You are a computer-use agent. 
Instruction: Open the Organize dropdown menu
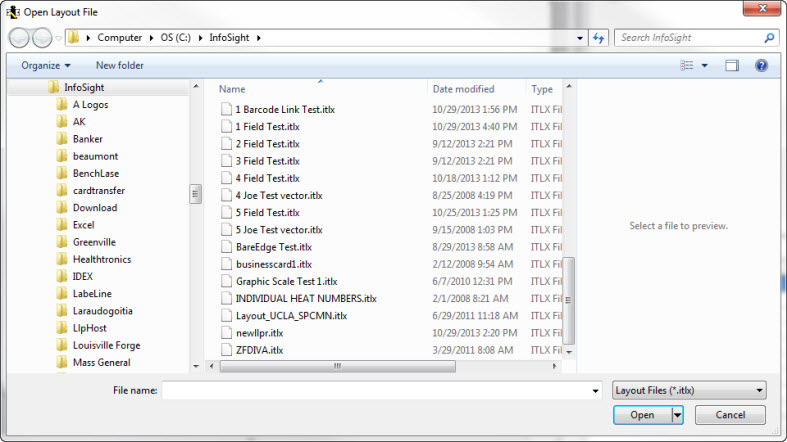46,66
